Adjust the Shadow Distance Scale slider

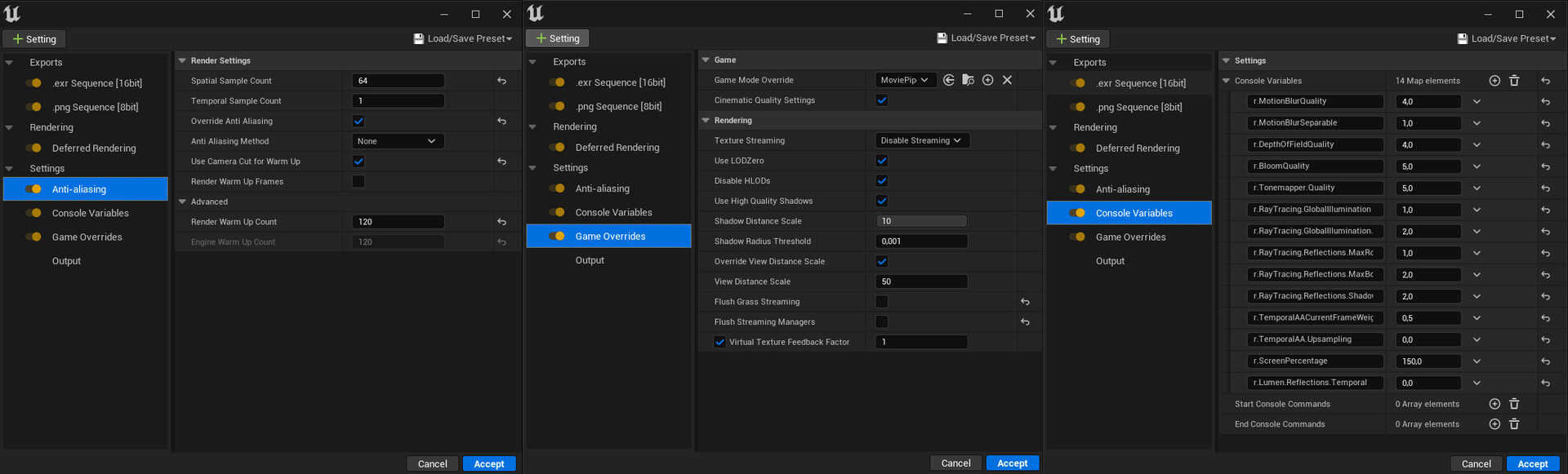[921, 221]
